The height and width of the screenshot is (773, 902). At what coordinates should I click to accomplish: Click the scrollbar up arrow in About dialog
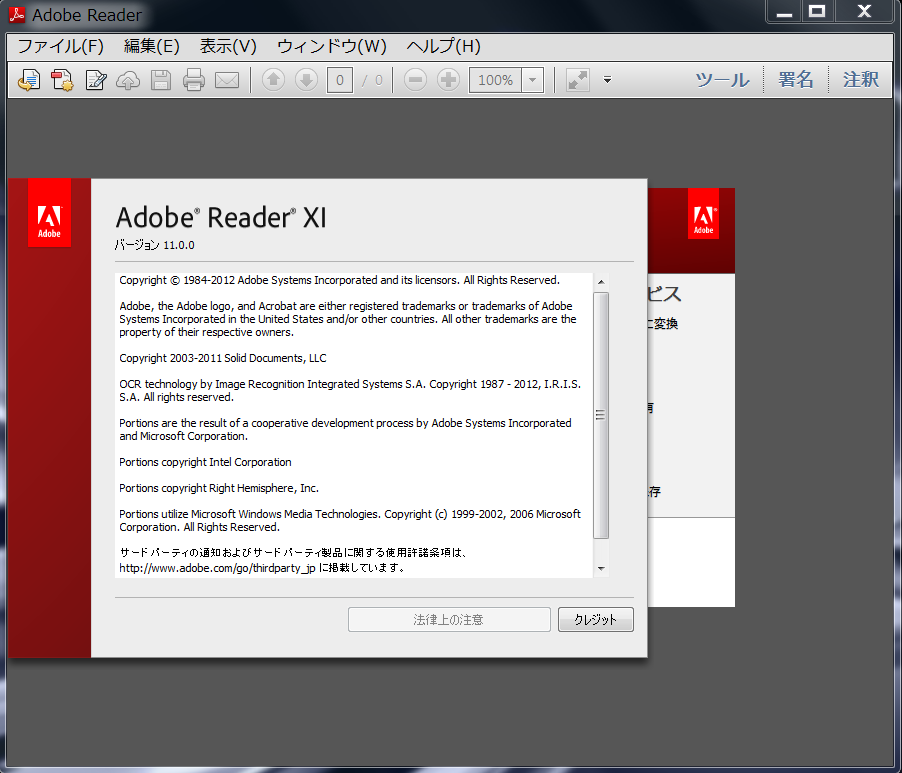(x=601, y=282)
